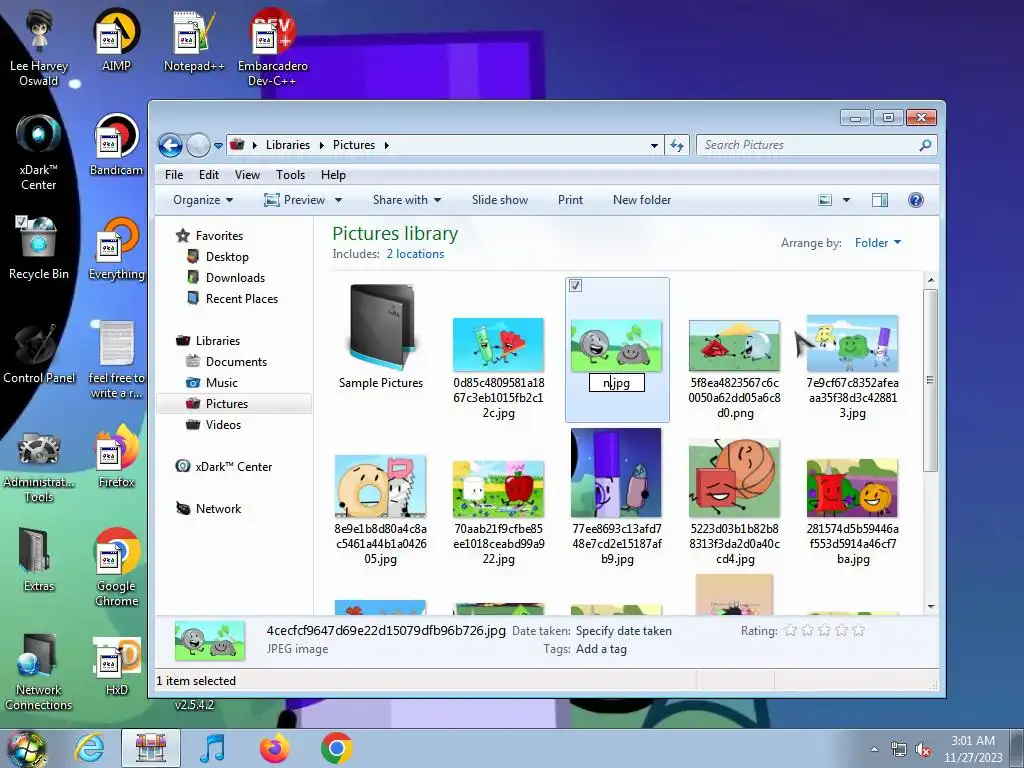
Task: Expand the arrow after Libraries in breadcrumb
Action: (321, 145)
